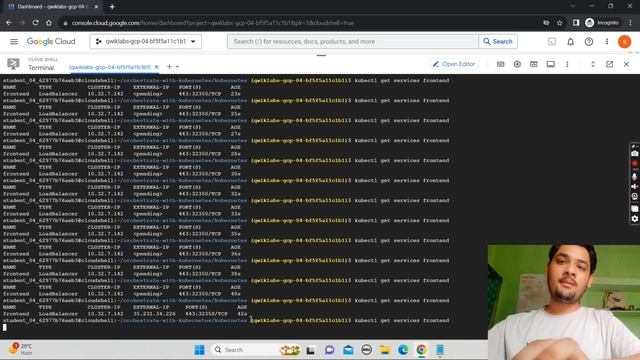Activate Cloud Shell icon in header
640x360 pixels.
(x=552, y=42)
